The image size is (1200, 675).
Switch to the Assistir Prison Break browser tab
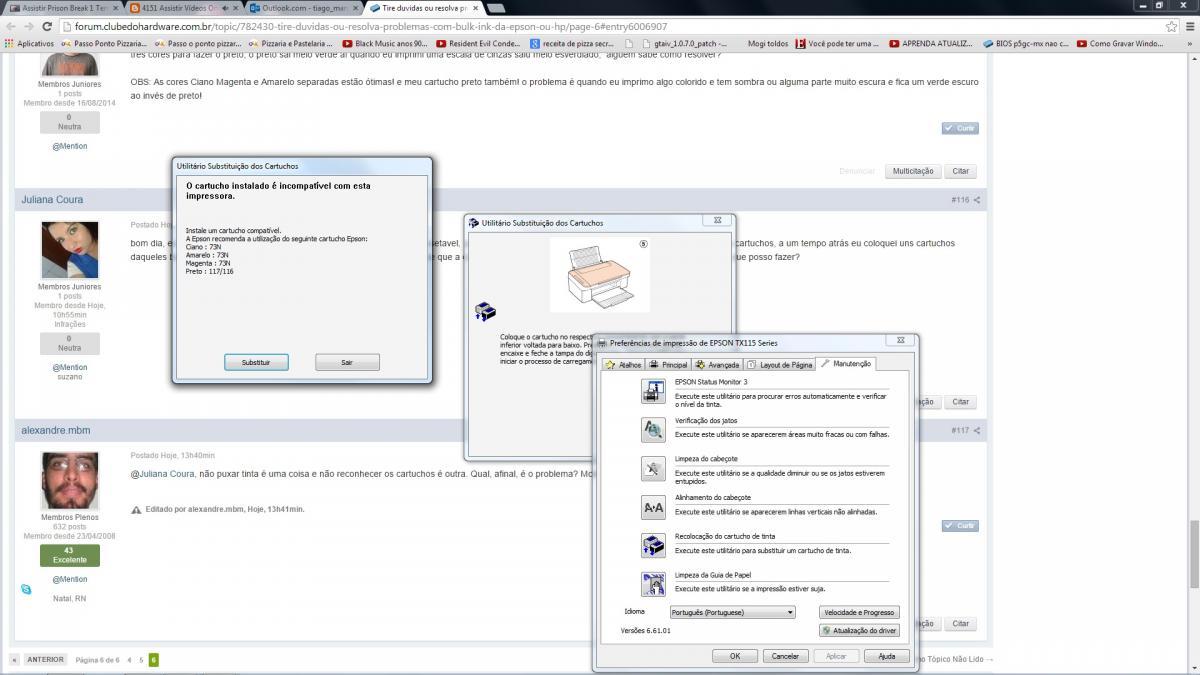(62, 7)
